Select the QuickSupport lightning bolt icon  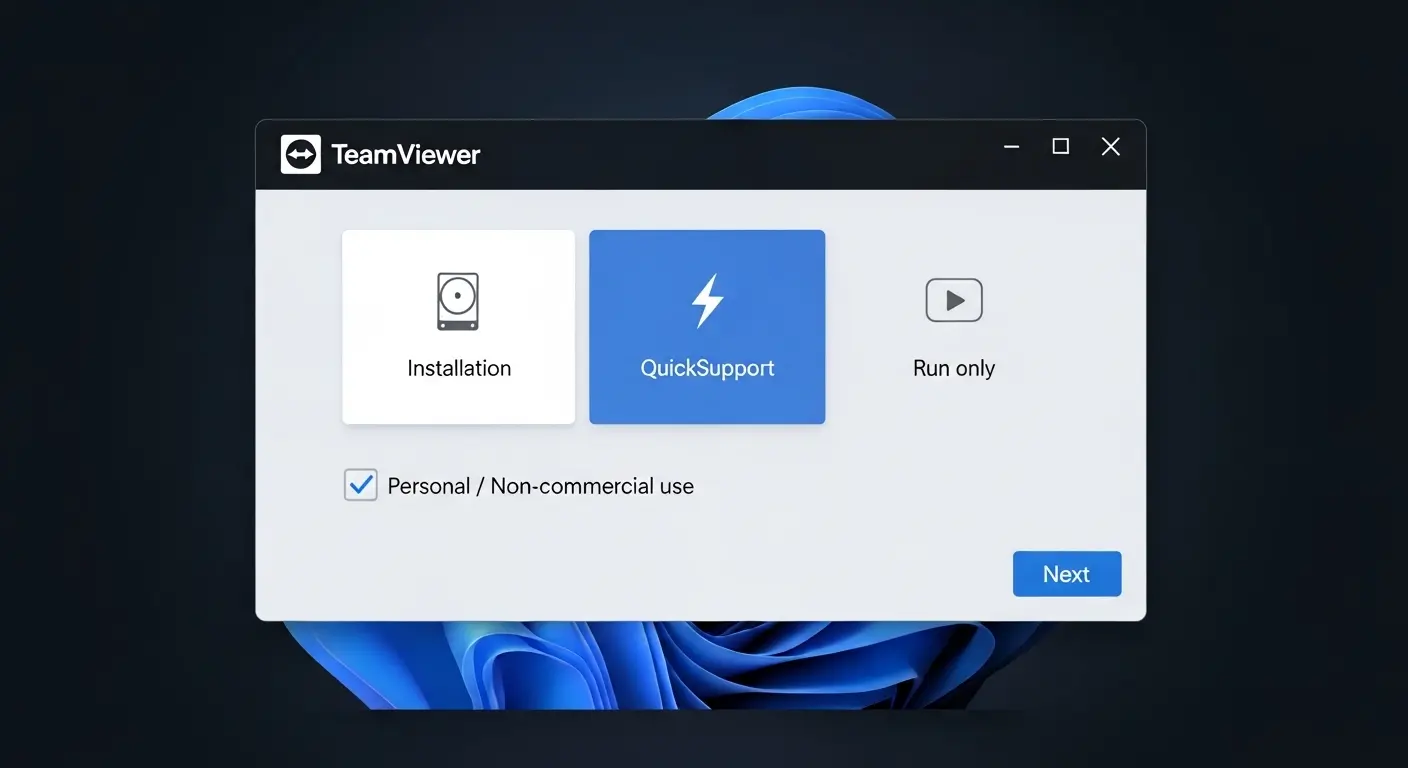tap(708, 300)
